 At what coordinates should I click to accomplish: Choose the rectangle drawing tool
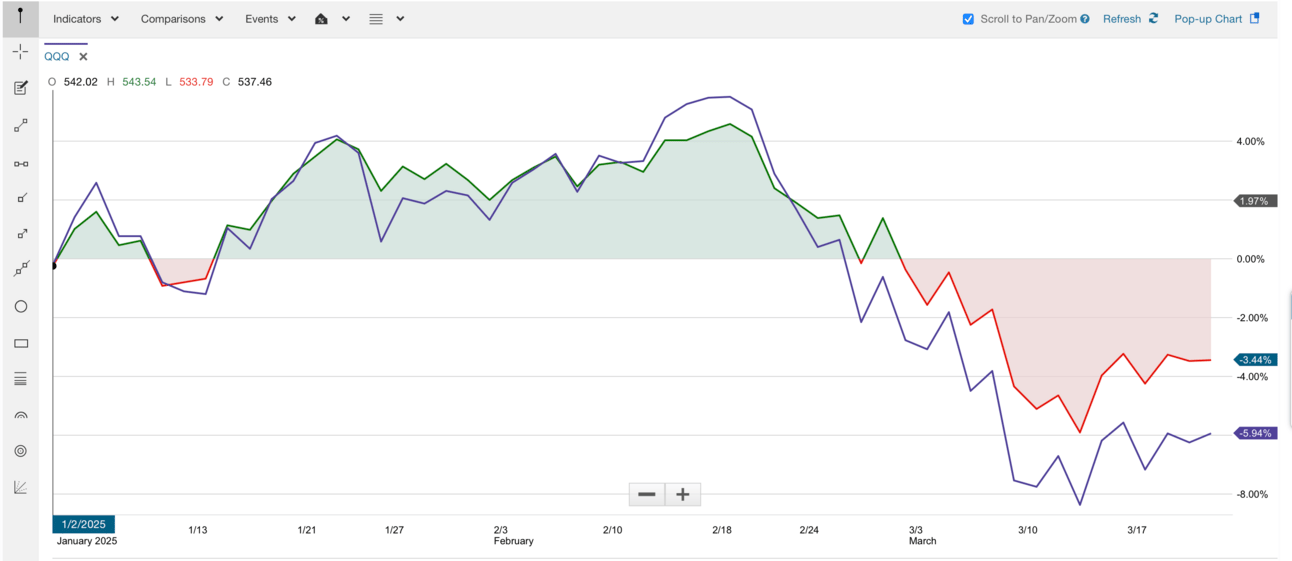20,343
